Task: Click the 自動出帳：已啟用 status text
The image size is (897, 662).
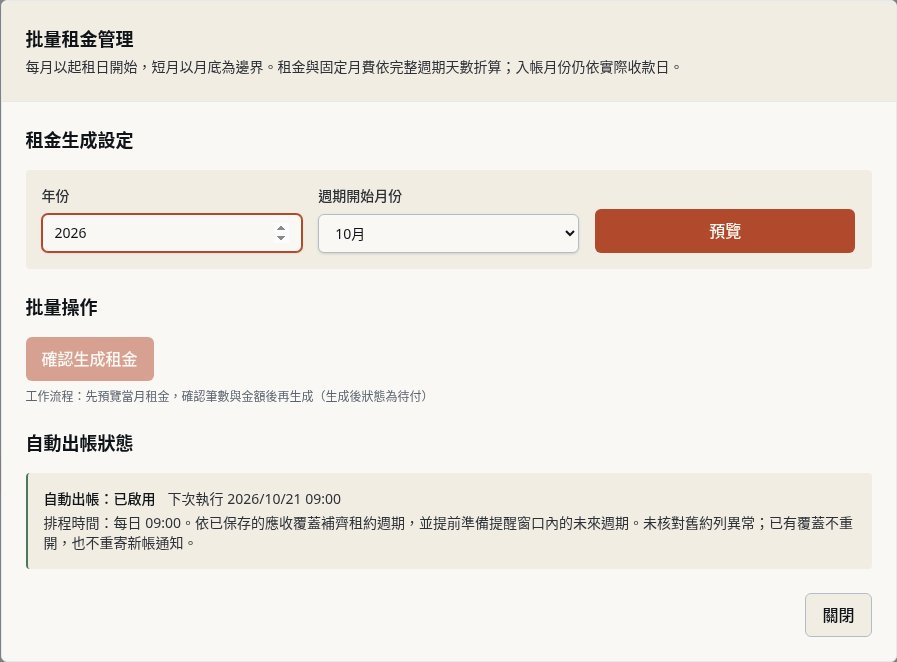Action: coord(100,499)
